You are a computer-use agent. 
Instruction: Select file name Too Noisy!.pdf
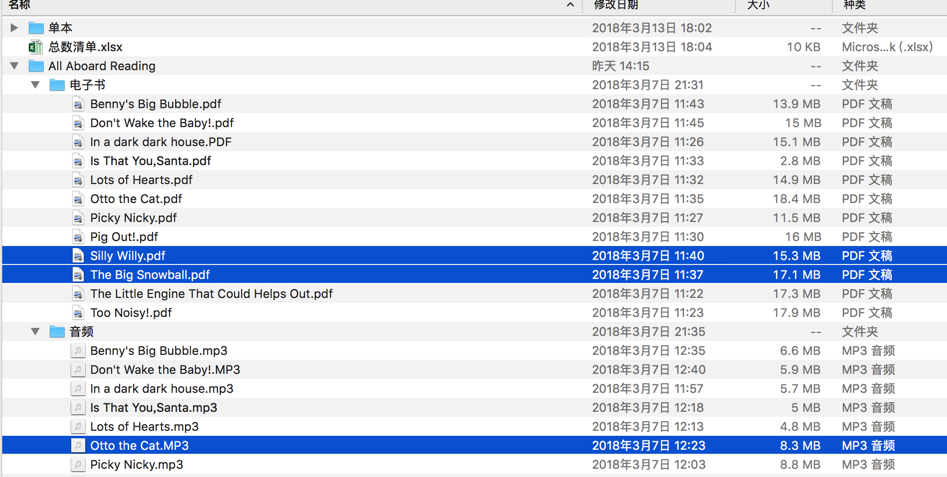[131, 313]
